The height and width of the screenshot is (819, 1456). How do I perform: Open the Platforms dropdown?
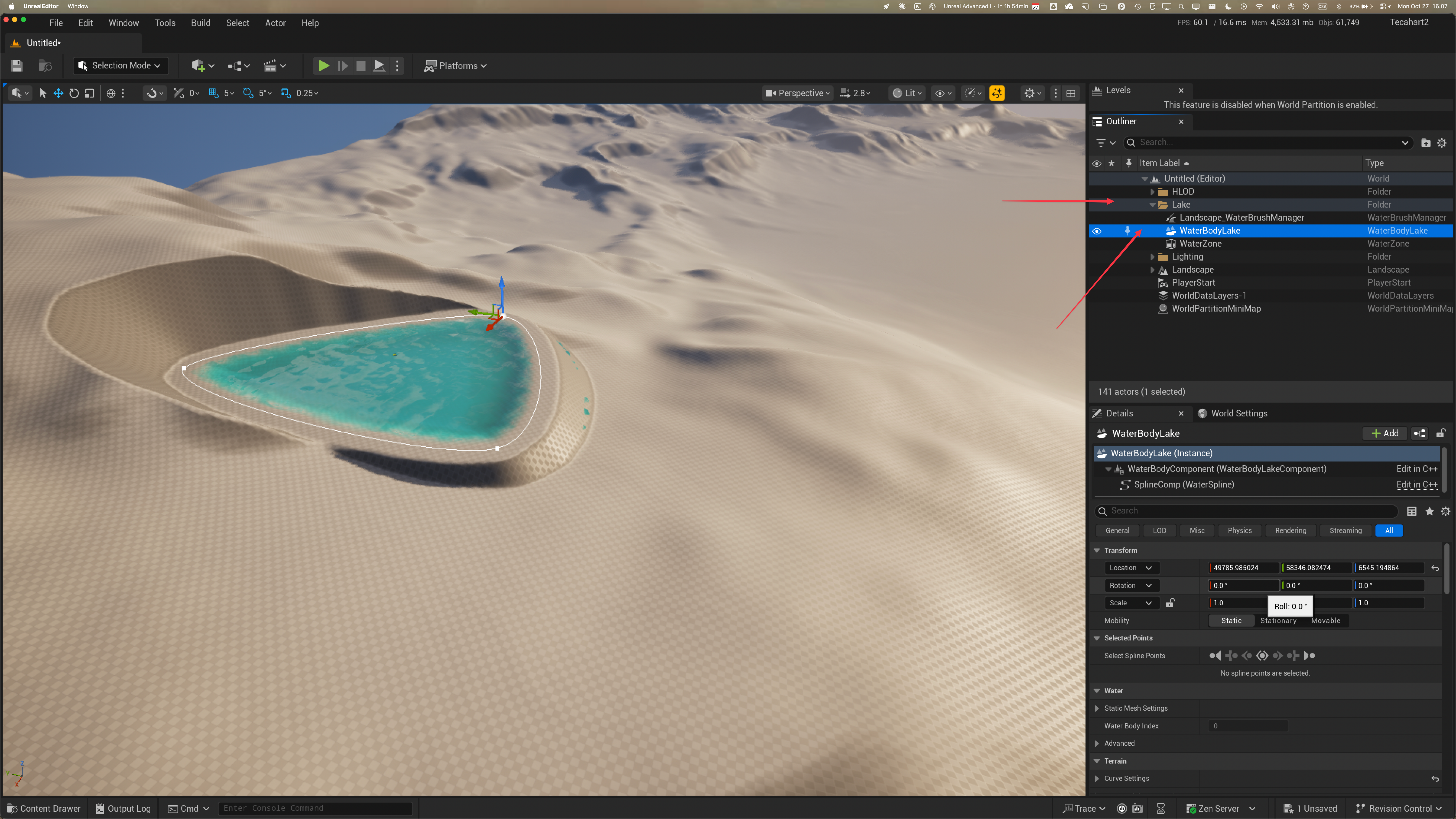tap(456, 66)
